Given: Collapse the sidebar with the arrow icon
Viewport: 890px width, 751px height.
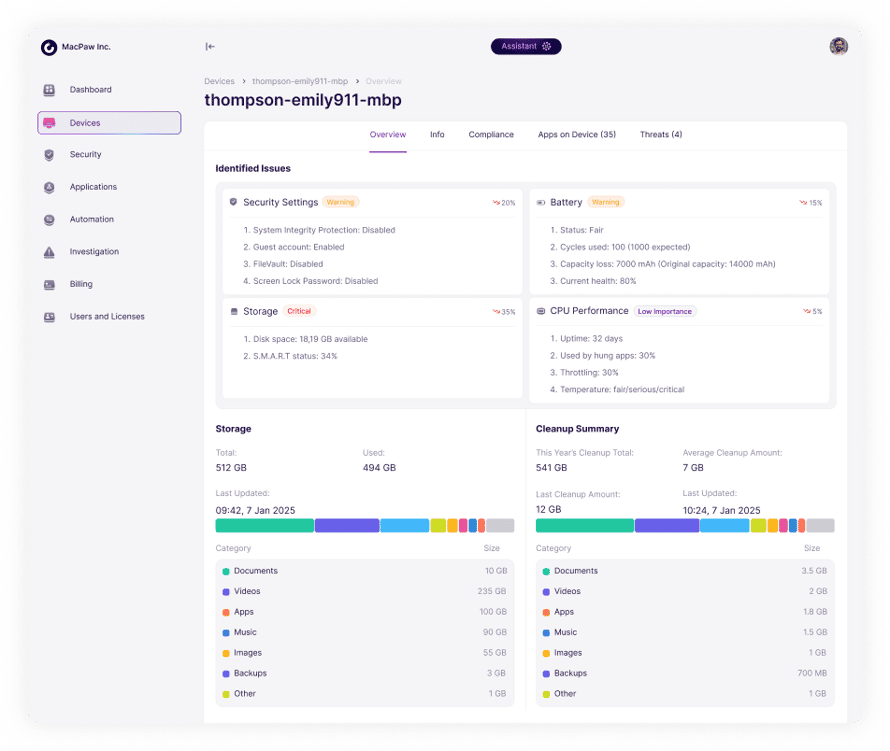Looking at the screenshot, I should click(x=210, y=46).
